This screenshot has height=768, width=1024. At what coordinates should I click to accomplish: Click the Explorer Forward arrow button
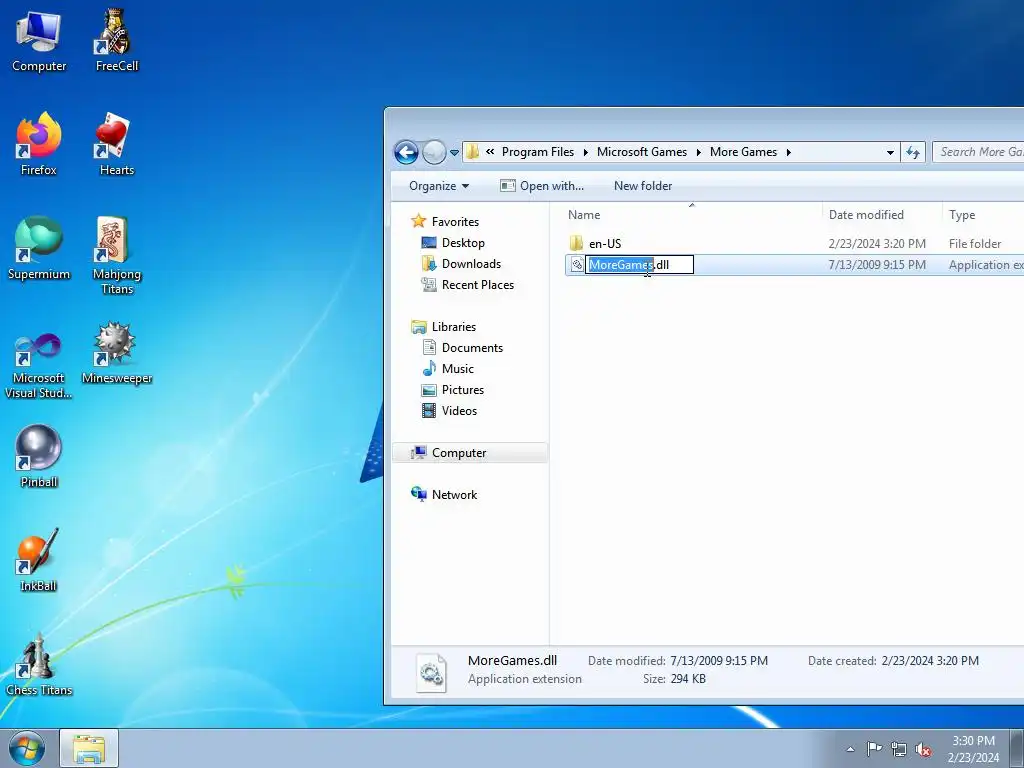coord(434,153)
